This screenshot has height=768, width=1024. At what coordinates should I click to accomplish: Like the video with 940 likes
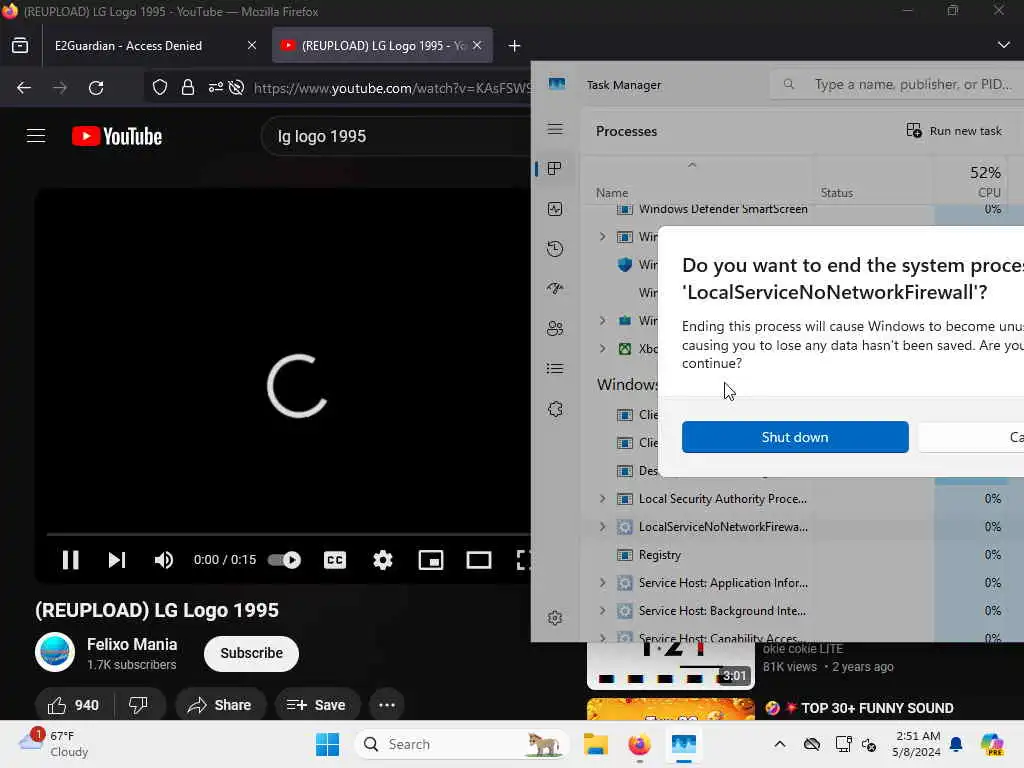pos(73,705)
